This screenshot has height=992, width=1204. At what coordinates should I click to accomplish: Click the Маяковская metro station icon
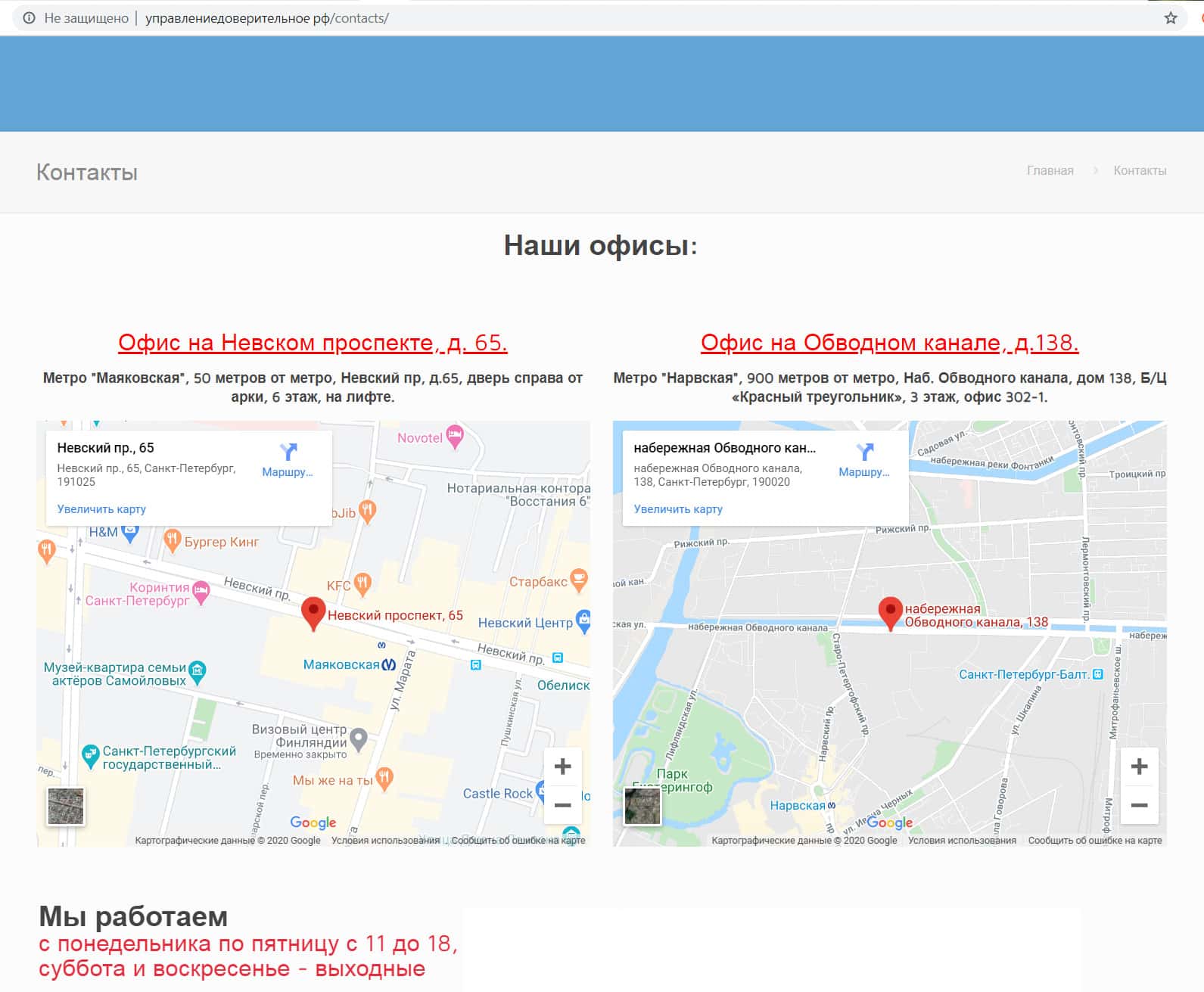tap(389, 665)
